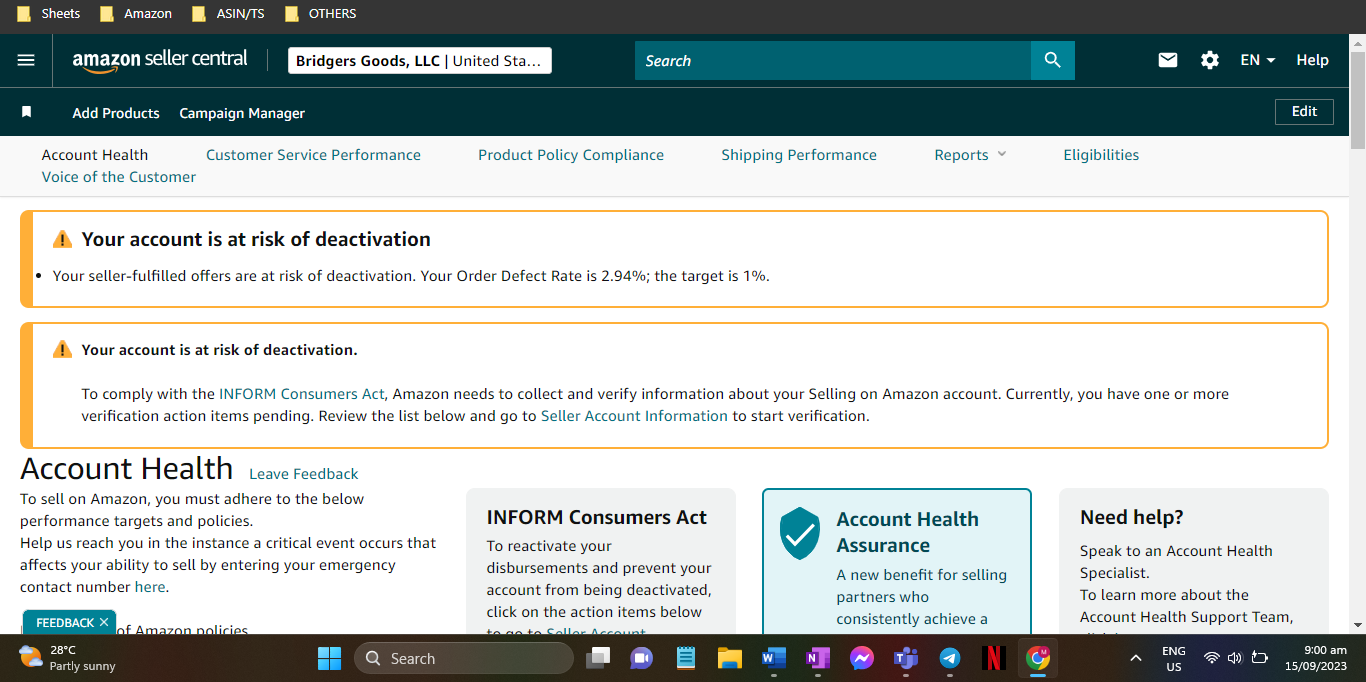Click the Account Health Assurance shield icon
The height and width of the screenshot is (682, 1366).
click(x=800, y=533)
